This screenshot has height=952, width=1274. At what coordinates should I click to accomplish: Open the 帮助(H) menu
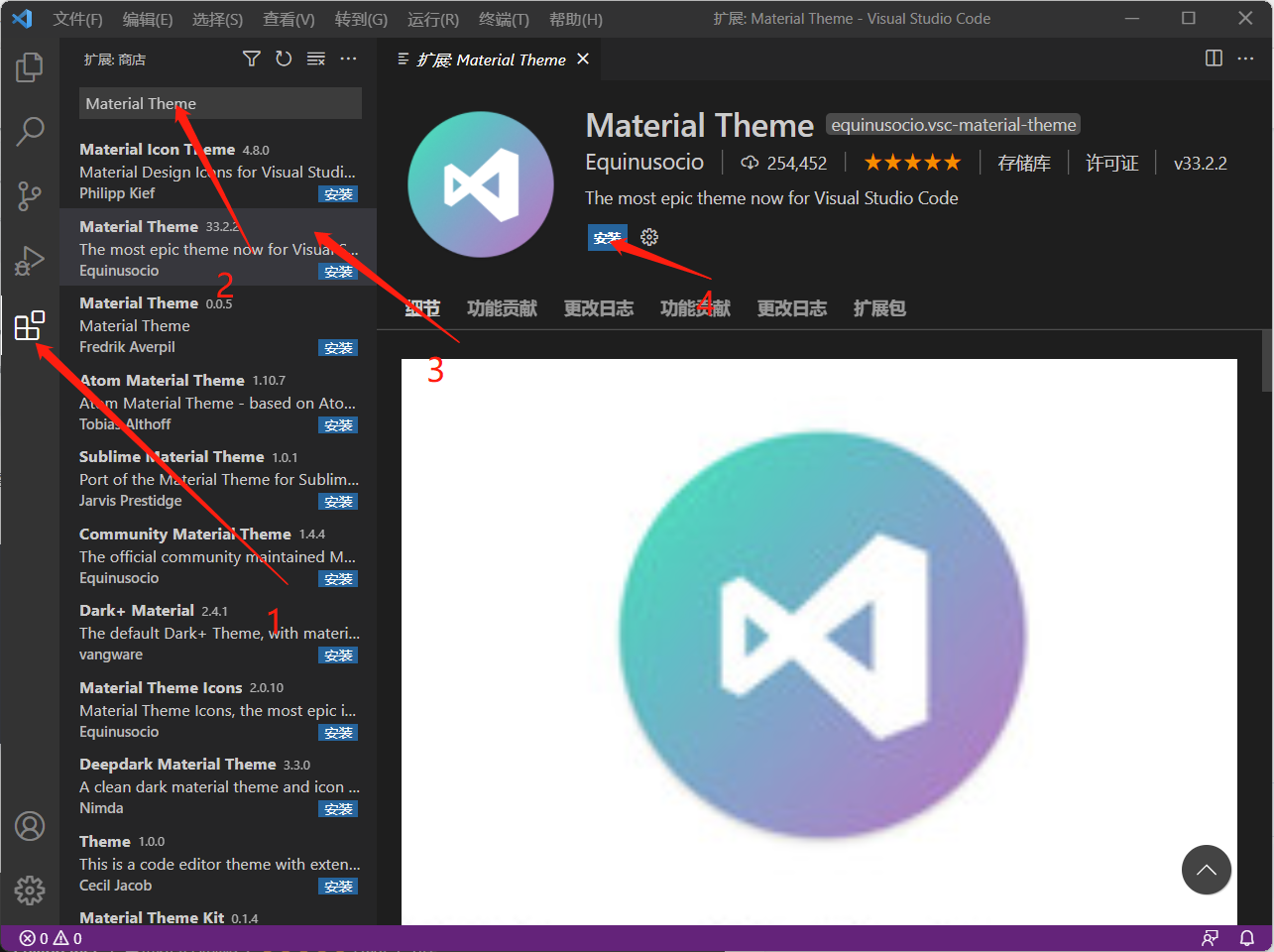tap(575, 19)
